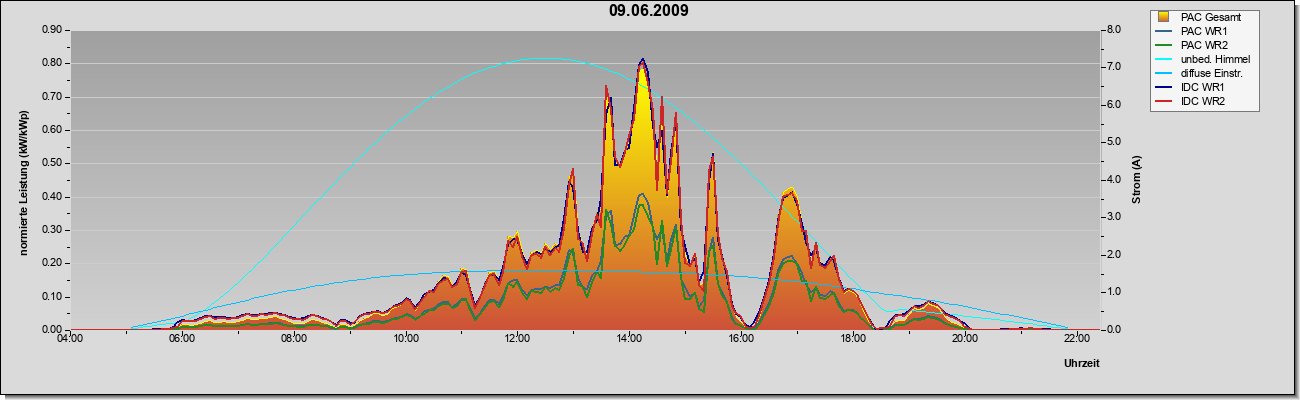
Task: Click the 04:00 label on time axis
Action: [x=70, y=340]
